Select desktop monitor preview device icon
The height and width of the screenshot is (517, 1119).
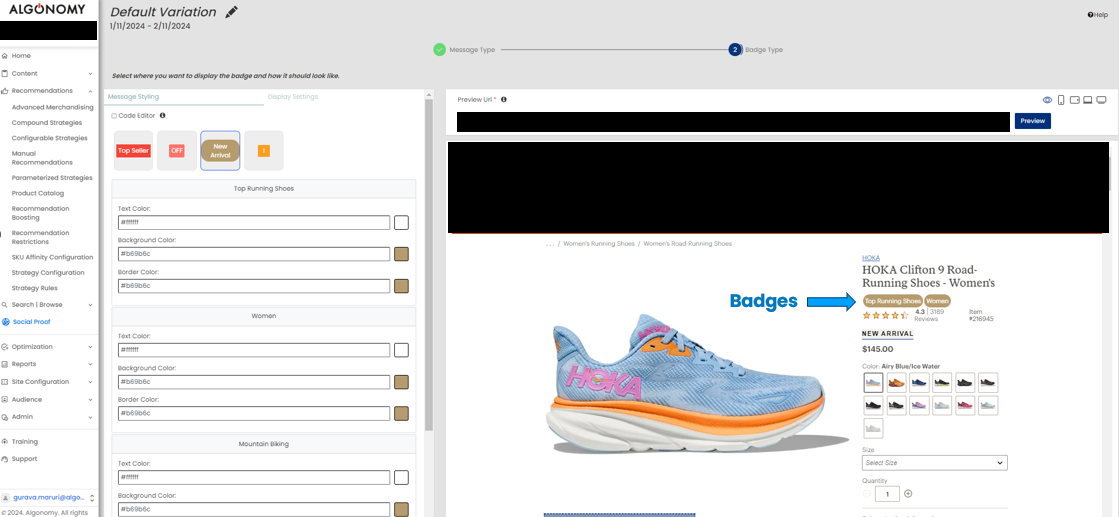tap(1101, 100)
